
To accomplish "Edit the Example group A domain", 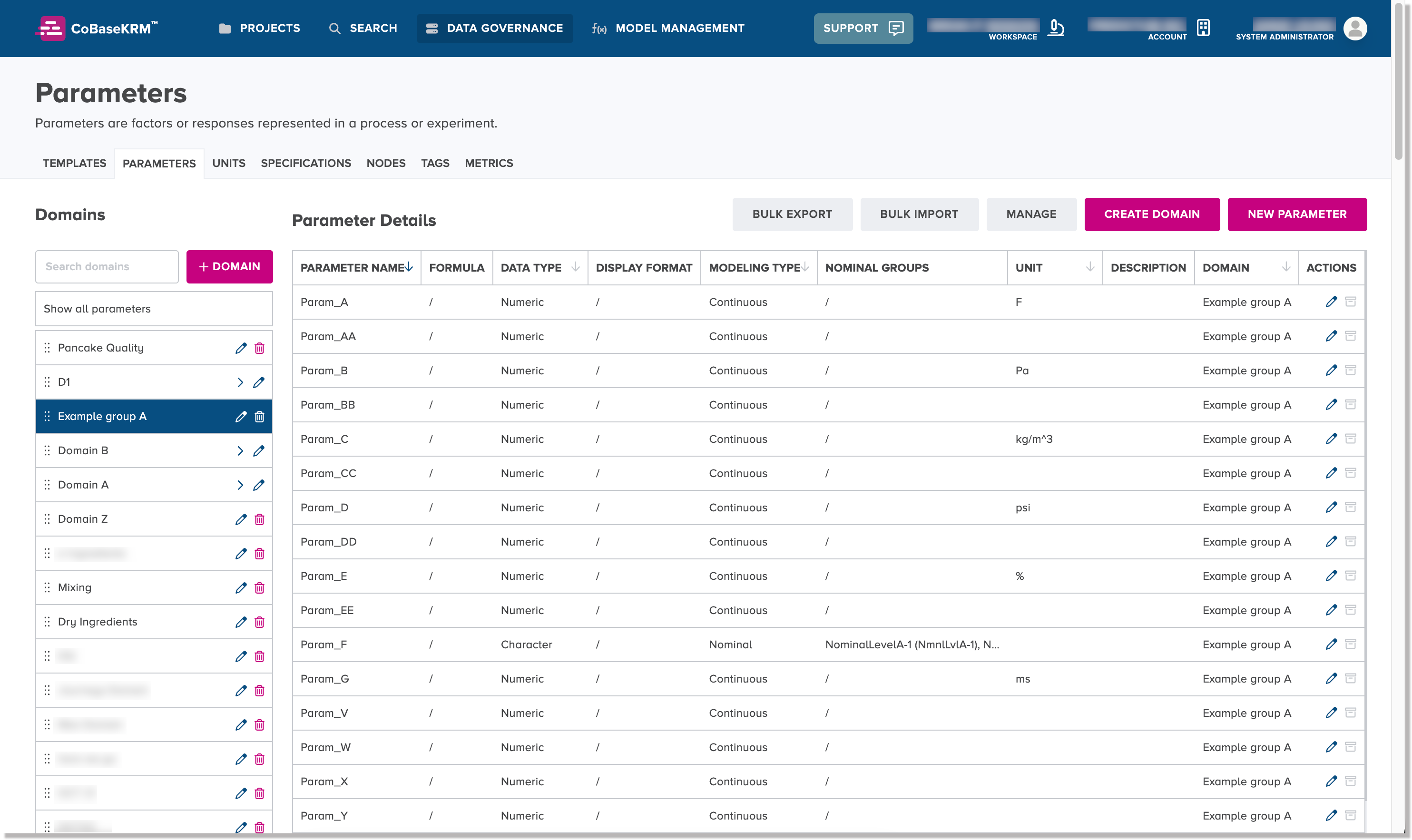I will point(241,417).
